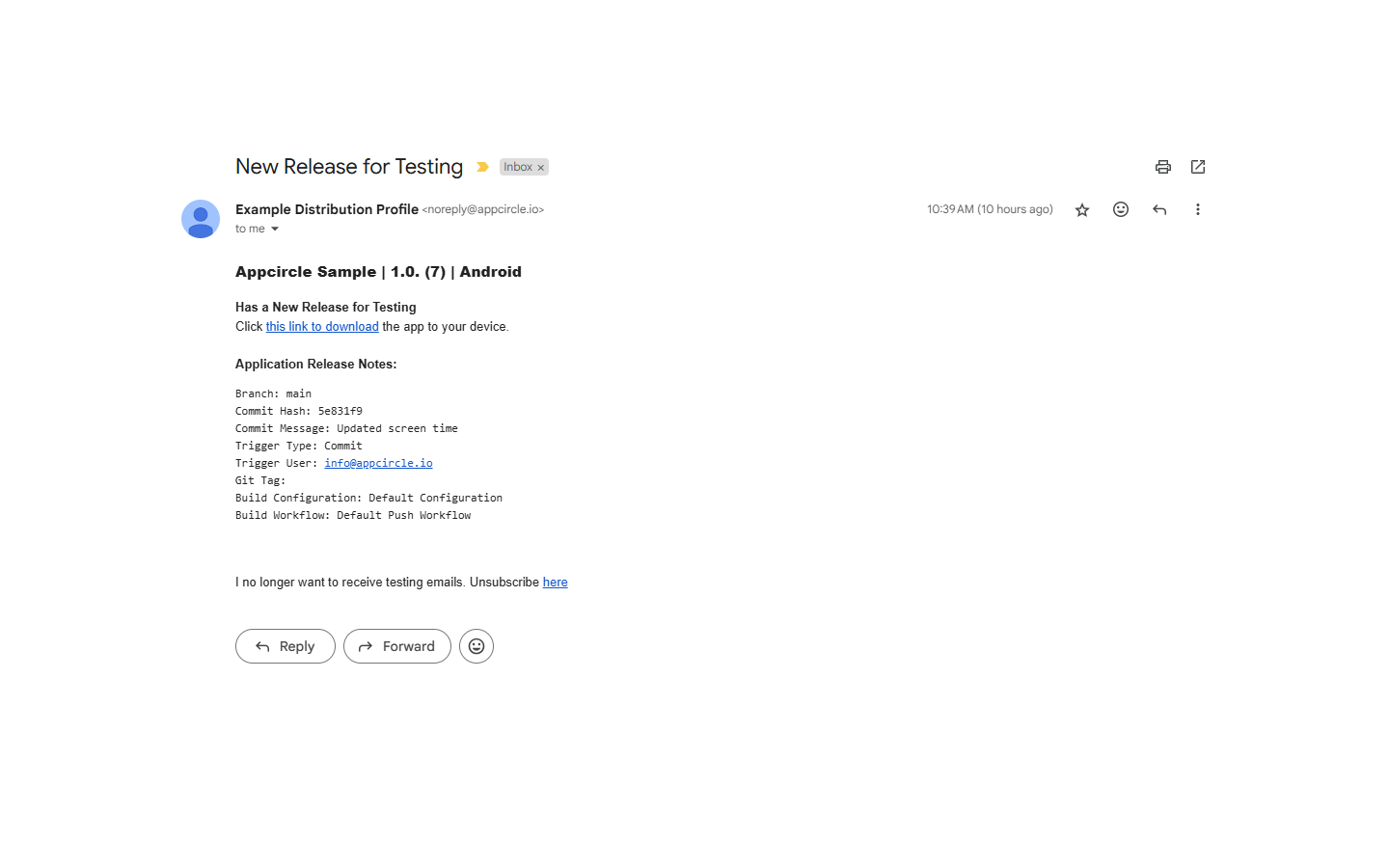Expand the "to me" recipient details arrow
This screenshot has height=868, width=1389.
pos(275,230)
